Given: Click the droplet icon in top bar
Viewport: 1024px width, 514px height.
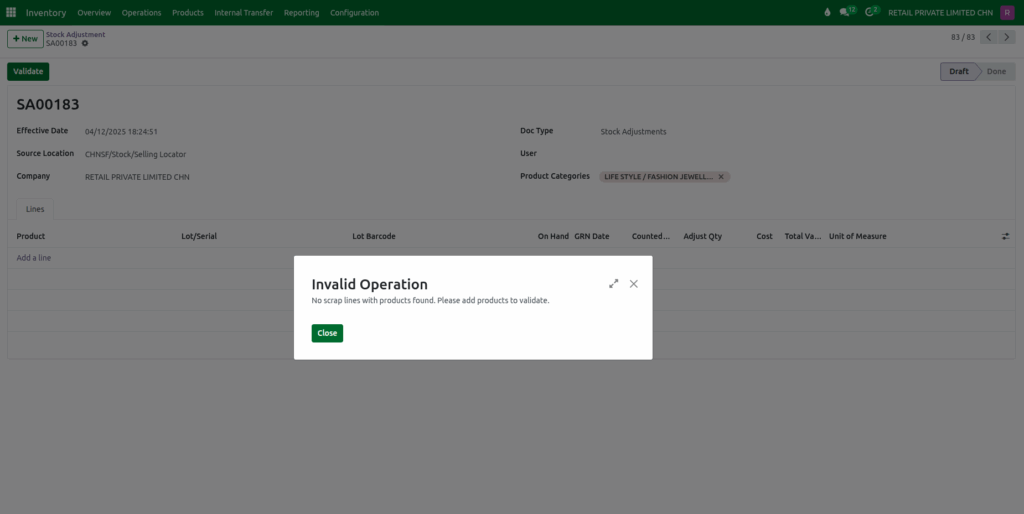Looking at the screenshot, I should pos(827,12).
